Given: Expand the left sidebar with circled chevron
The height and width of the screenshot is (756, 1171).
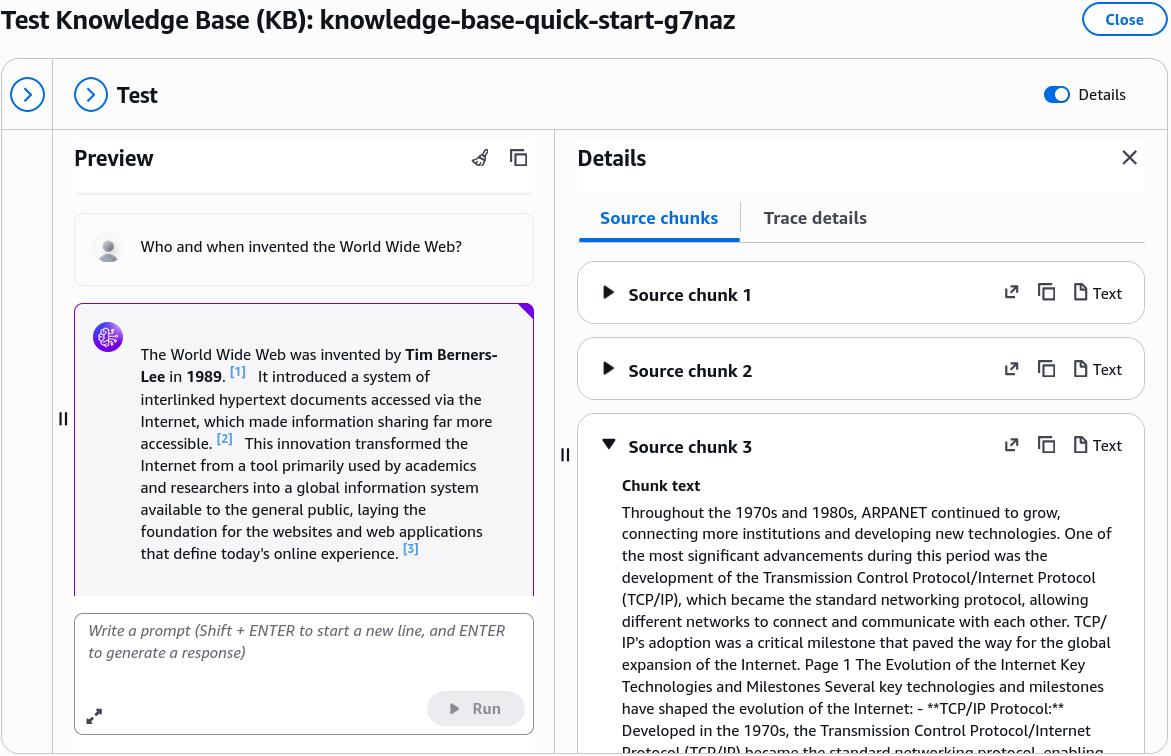Looking at the screenshot, I should click(28, 95).
